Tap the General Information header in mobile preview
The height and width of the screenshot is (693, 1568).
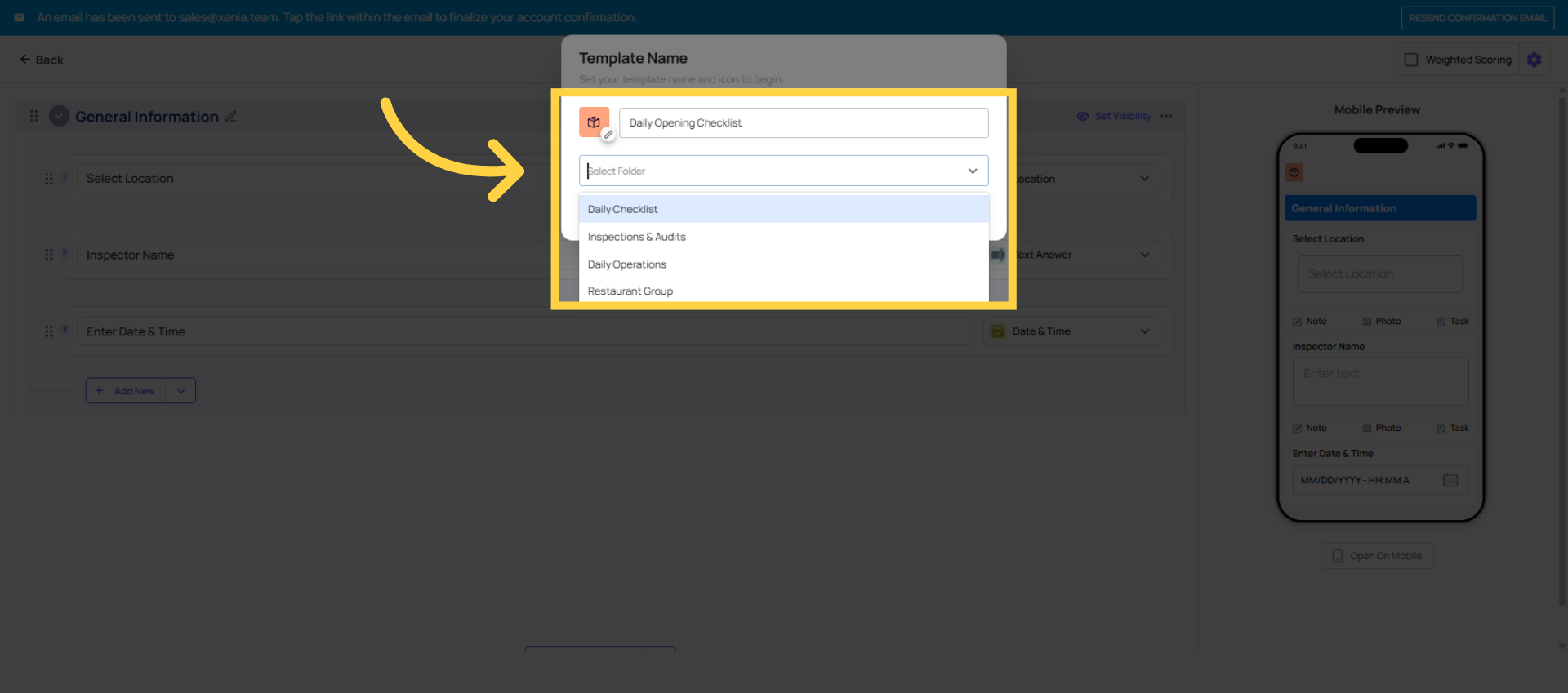pyautogui.click(x=1380, y=208)
